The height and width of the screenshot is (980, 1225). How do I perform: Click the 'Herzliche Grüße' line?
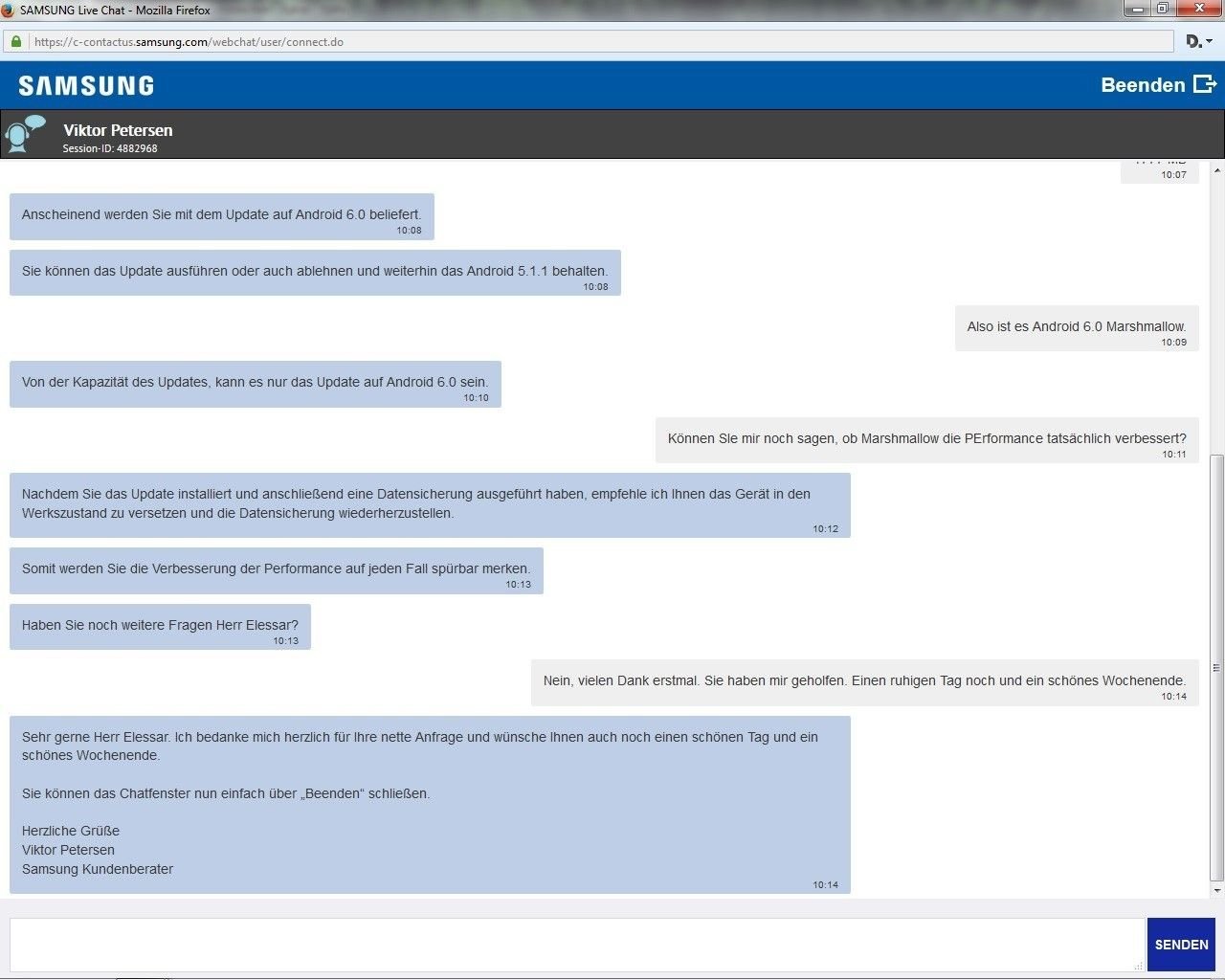click(x=71, y=831)
